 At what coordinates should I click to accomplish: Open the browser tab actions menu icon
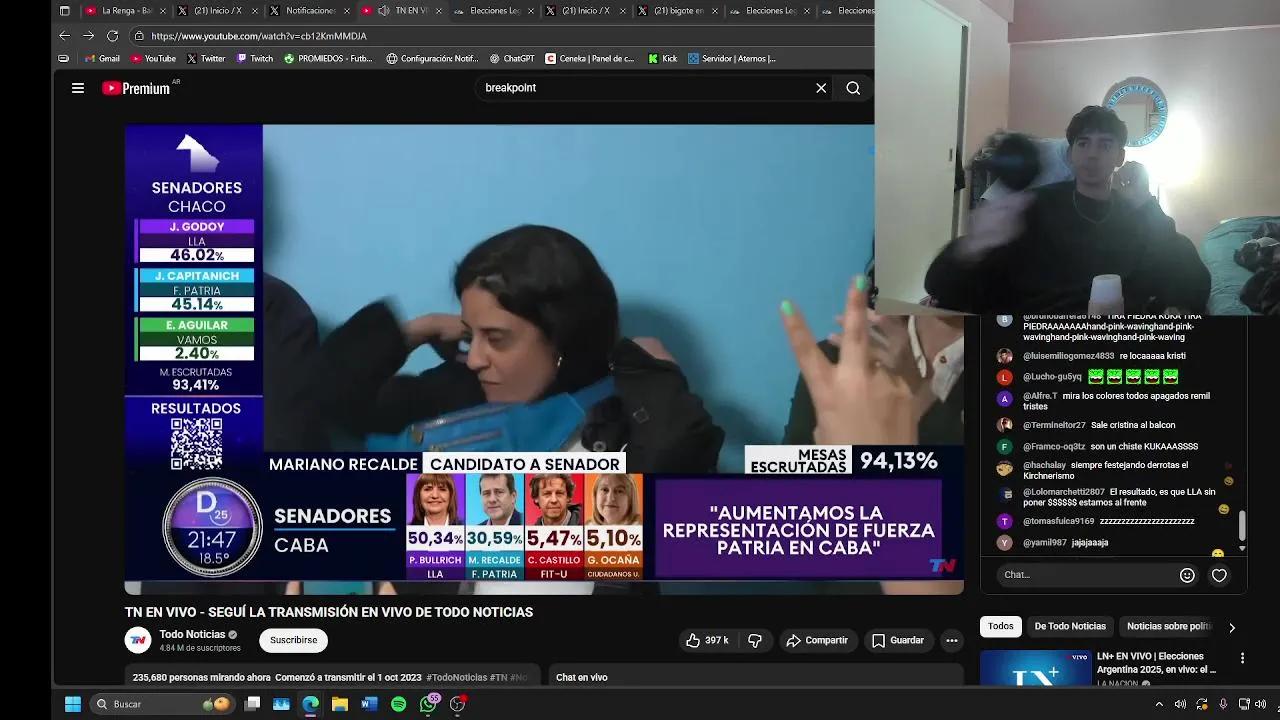pyautogui.click(x=65, y=11)
